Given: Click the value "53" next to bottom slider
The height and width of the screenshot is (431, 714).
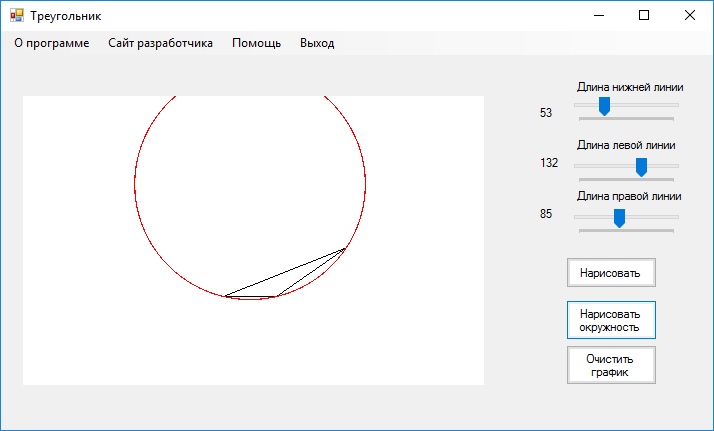Looking at the screenshot, I should 546,112.
